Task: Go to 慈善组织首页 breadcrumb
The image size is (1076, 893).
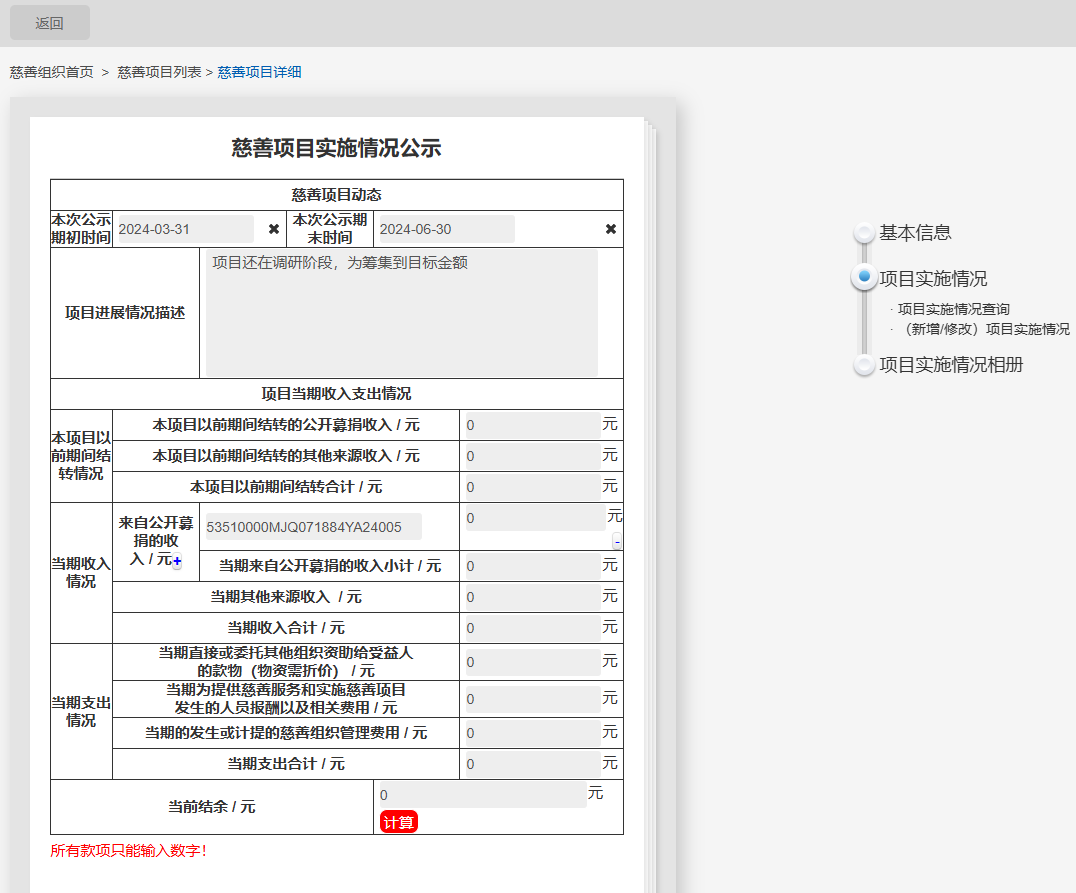Action: coord(52,72)
